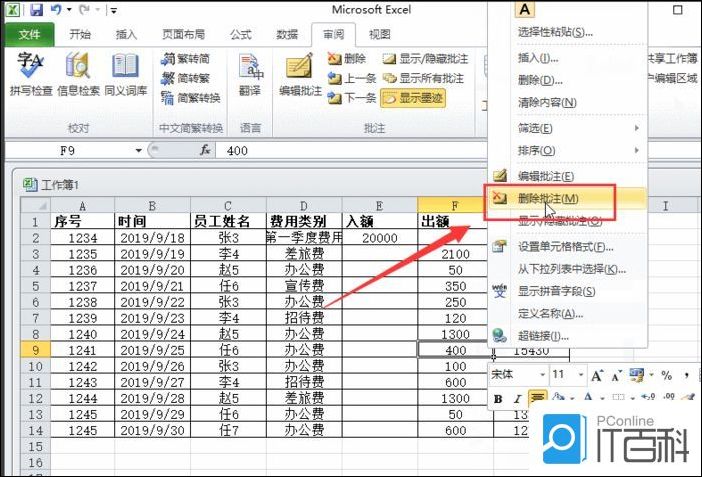Switch to the 插入 ribbon tab
This screenshot has width=702, height=477.
point(126,34)
